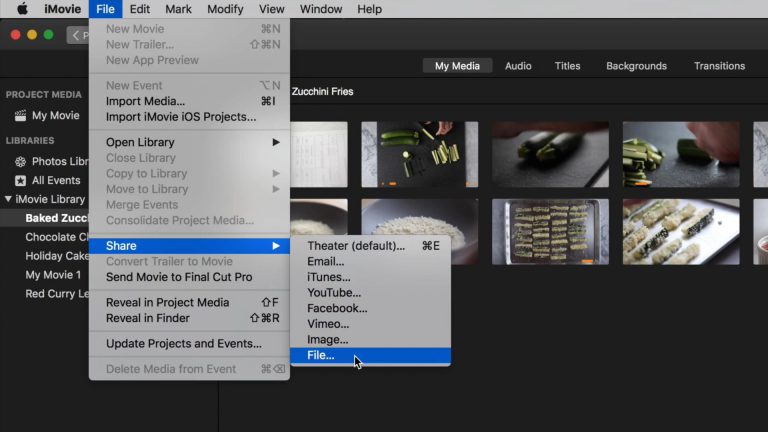768x432 pixels.
Task: Switch to the My Media tab
Action: 457,66
